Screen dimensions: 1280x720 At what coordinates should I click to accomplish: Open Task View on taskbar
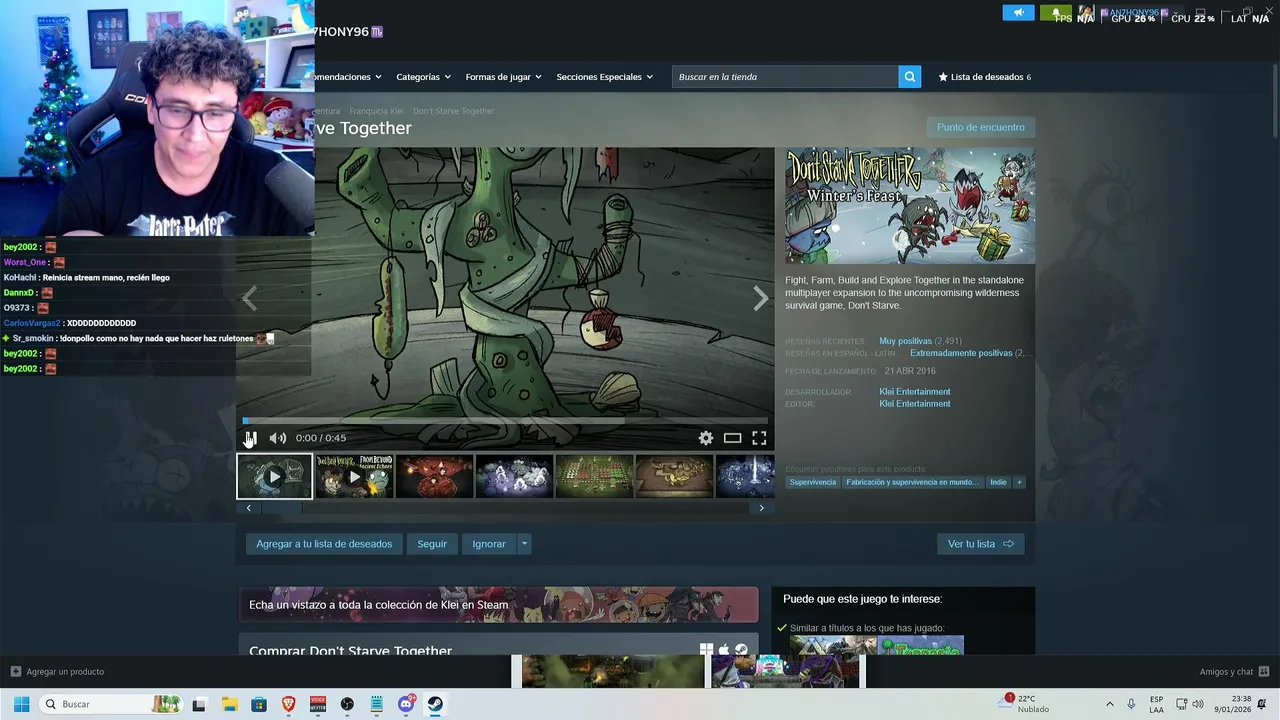199,704
